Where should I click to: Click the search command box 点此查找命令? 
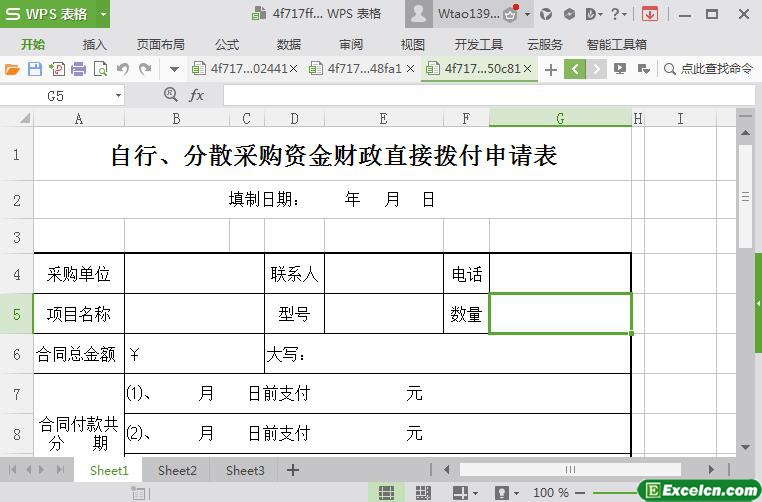pyautogui.click(x=708, y=69)
